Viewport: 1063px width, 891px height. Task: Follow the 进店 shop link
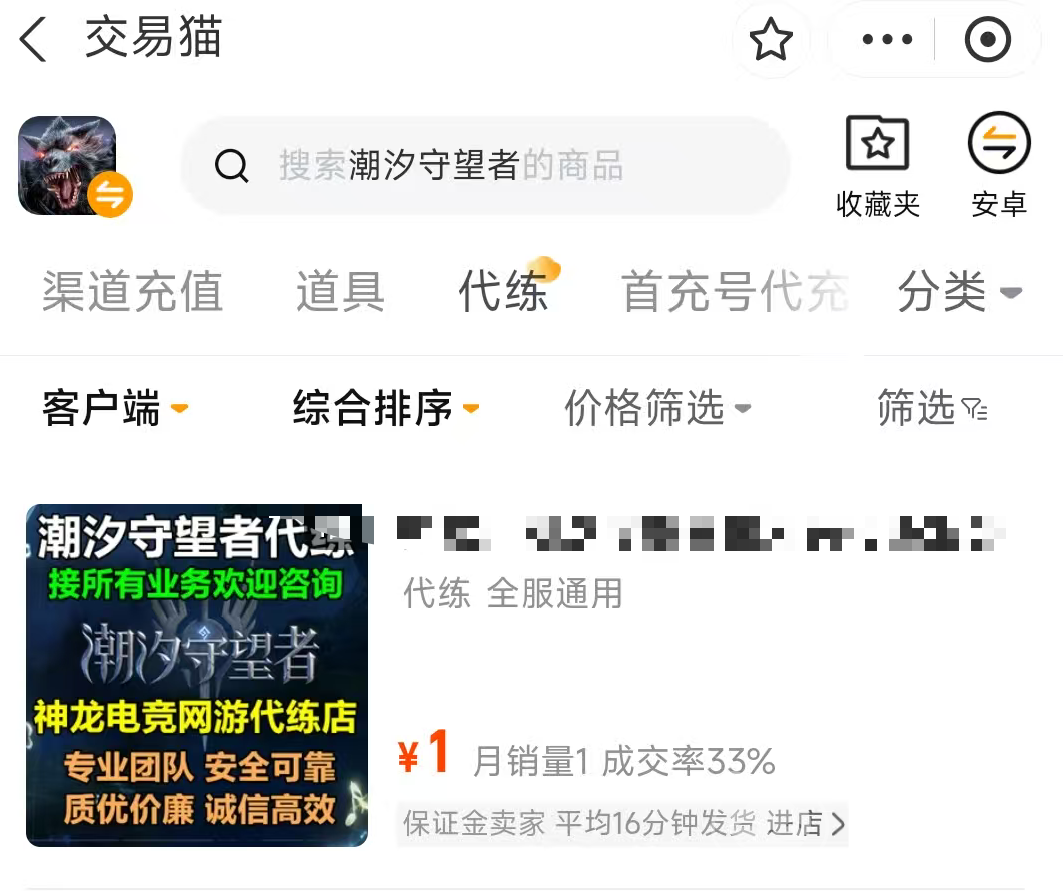click(x=805, y=824)
